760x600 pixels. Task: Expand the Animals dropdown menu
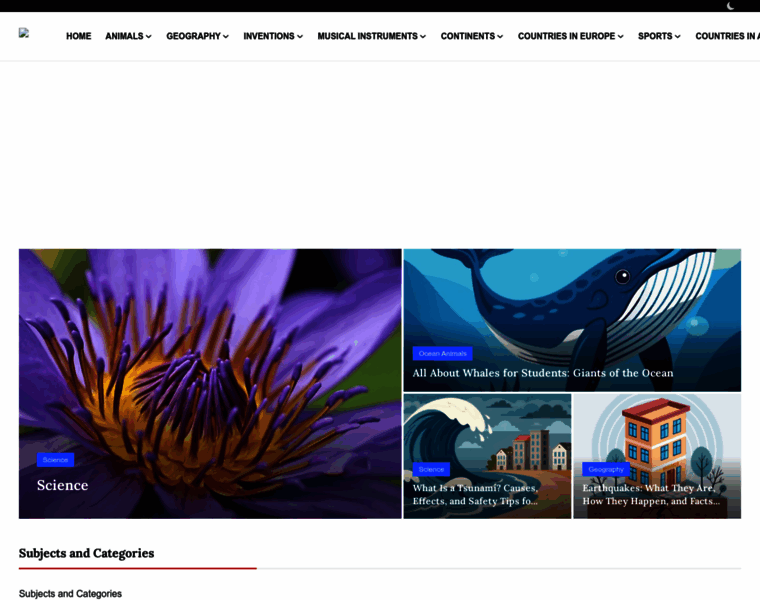[128, 36]
